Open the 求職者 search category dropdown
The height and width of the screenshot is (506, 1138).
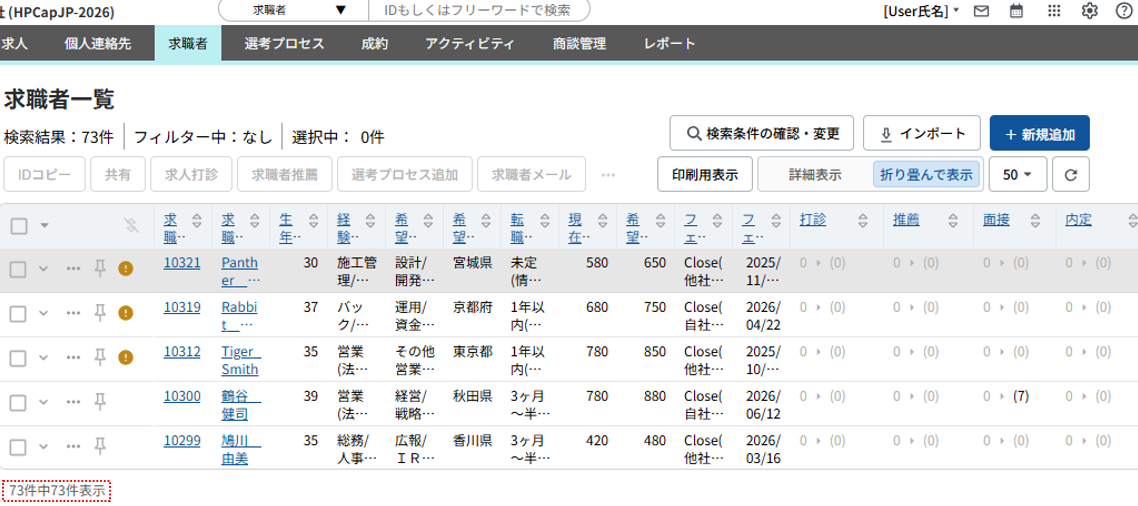pyautogui.click(x=283, y=11)
